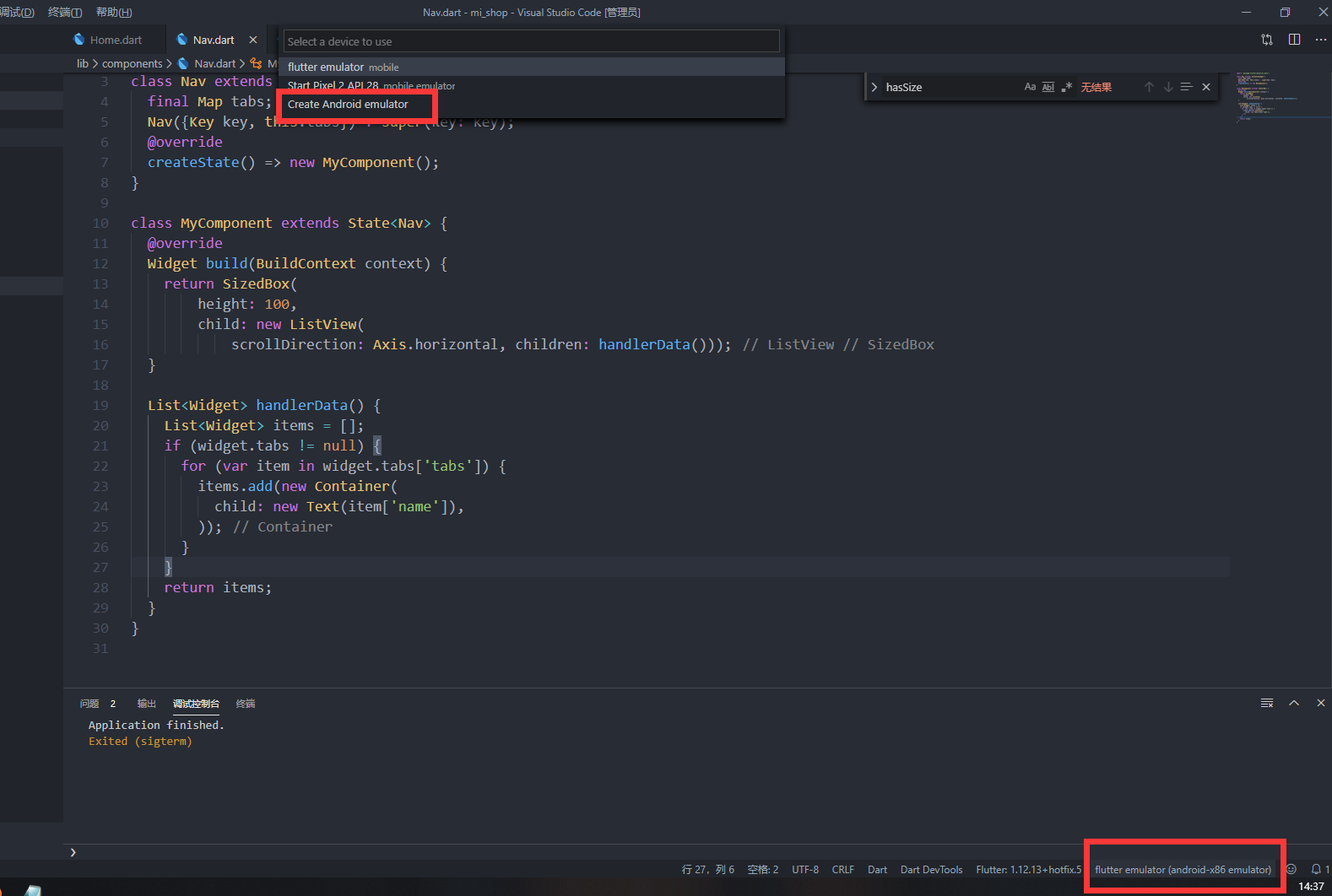The height and width of the screenshot is (896, 1332).
Task: Open the 调试(D) debug menu
Action: 17,12
